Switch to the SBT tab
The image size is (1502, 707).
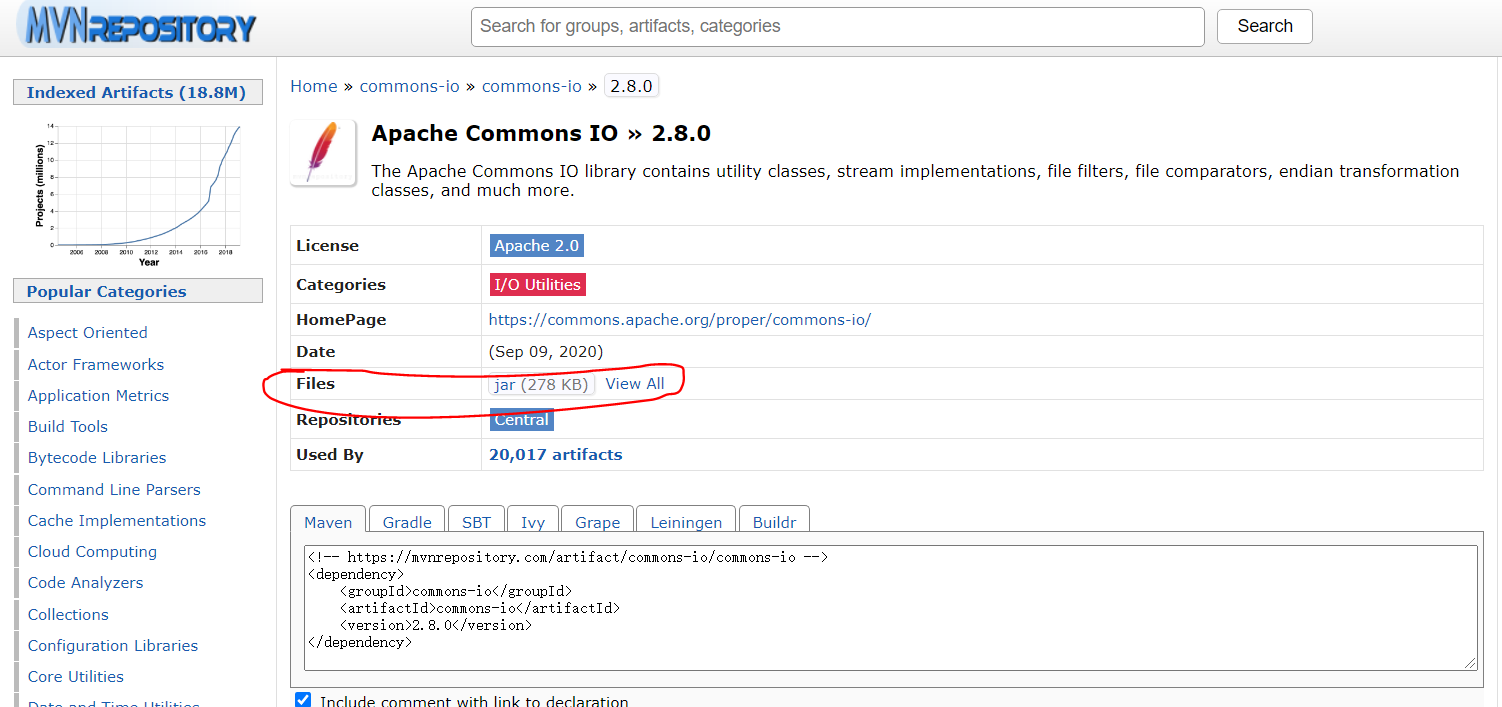click(477, 521)
